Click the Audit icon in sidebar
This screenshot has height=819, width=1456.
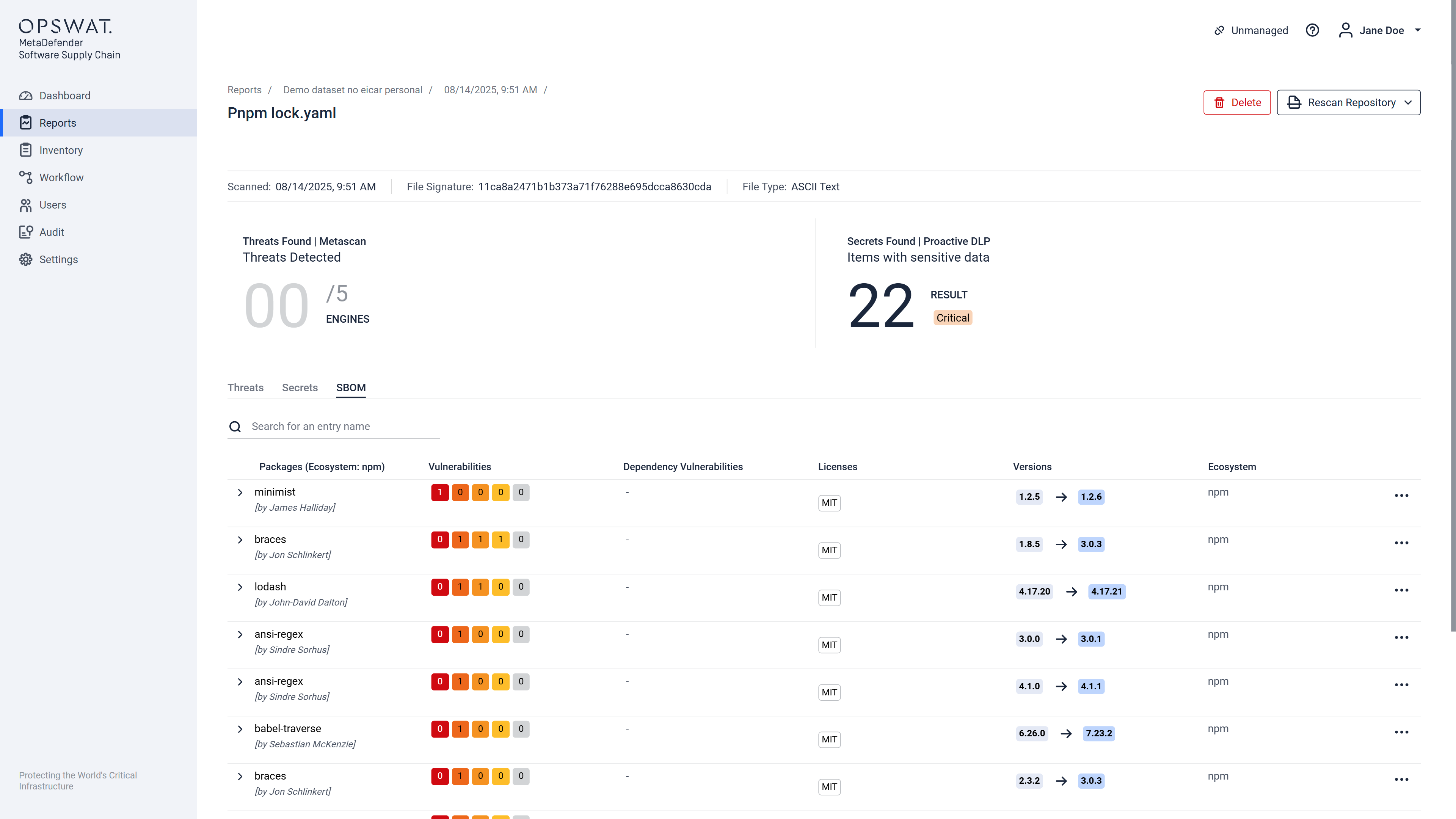coord(25,232)
